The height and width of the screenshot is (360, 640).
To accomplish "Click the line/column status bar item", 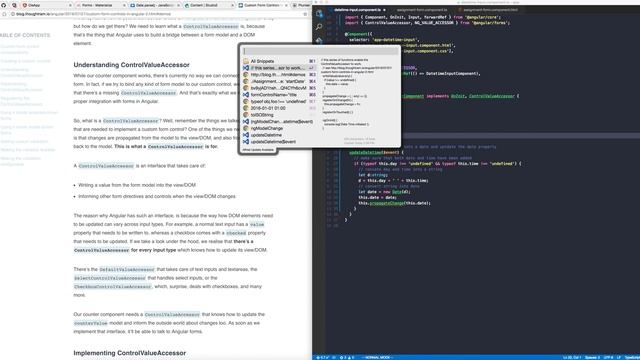I will tap(571, 358).
